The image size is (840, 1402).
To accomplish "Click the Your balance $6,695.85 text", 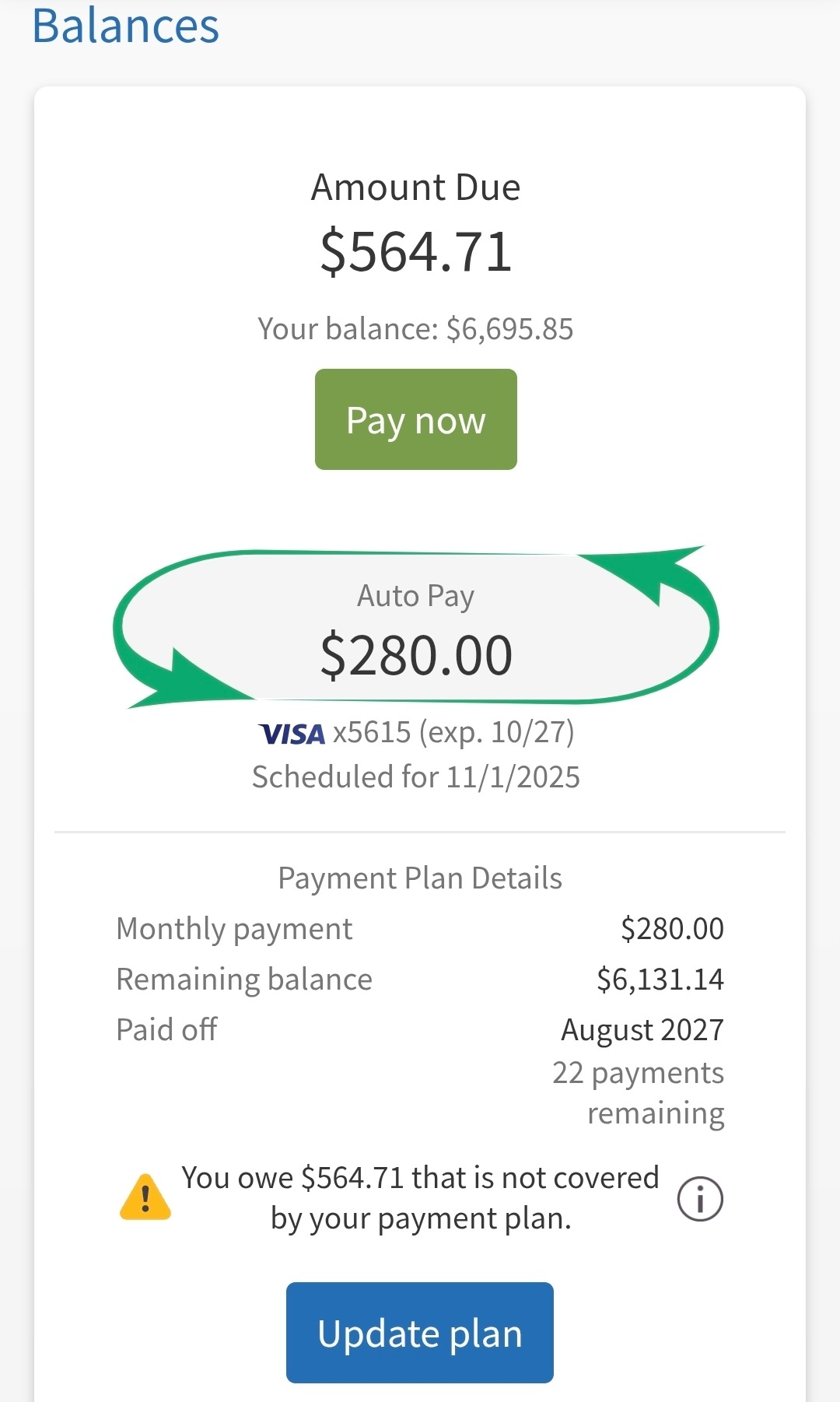I will 416,329.
